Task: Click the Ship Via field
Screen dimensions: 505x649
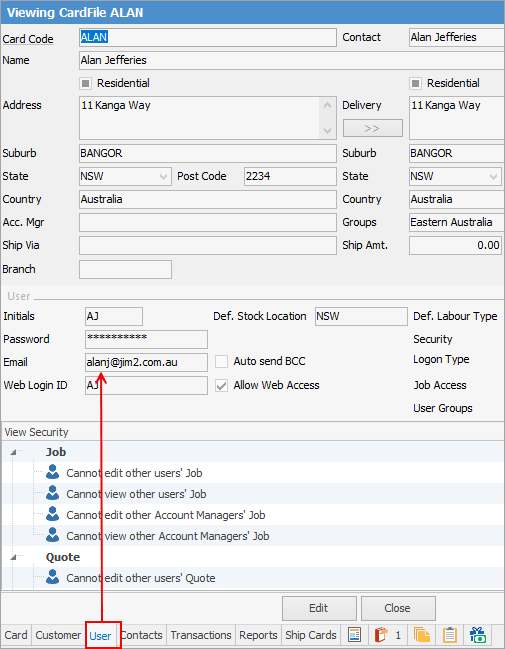Action: pos(208,245)
